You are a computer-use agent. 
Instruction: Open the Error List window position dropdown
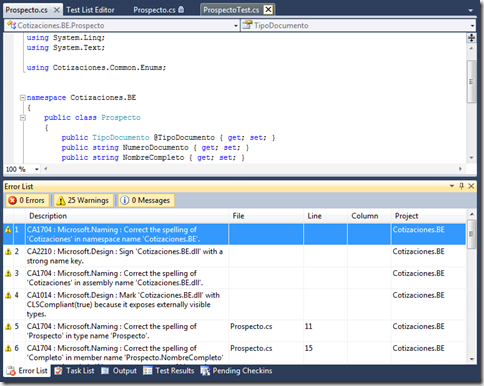click(x=452, y=186)
